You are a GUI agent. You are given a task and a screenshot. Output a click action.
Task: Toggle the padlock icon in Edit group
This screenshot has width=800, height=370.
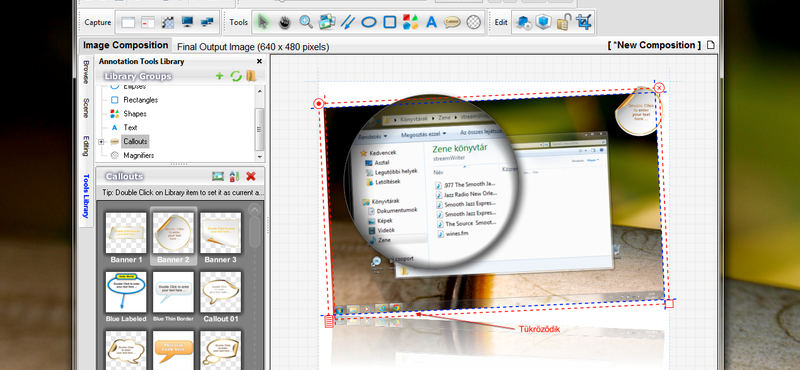(x=564, y=22)
